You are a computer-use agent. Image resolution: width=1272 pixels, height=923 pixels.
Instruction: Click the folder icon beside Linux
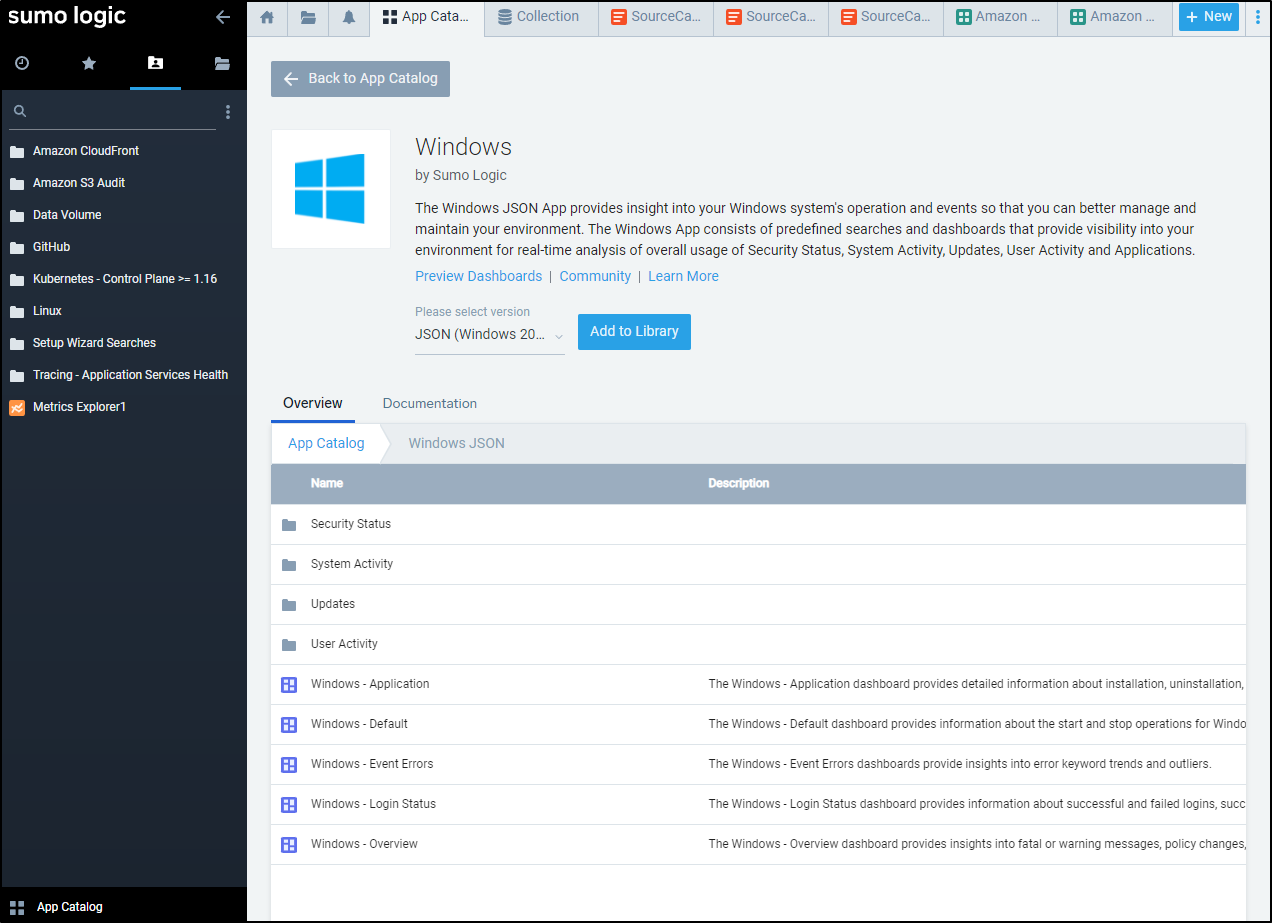tap(17, 312)
